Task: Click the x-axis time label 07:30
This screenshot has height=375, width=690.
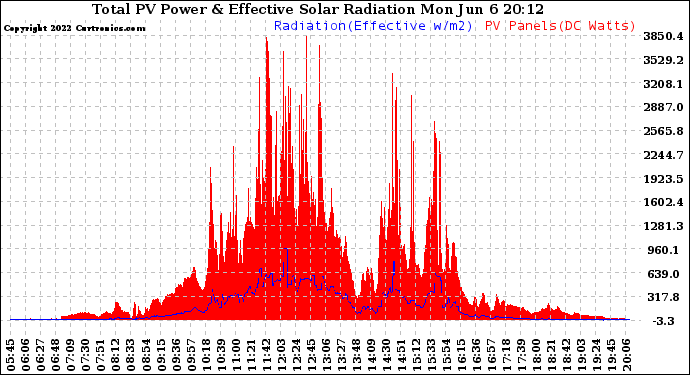Action: 86,355
